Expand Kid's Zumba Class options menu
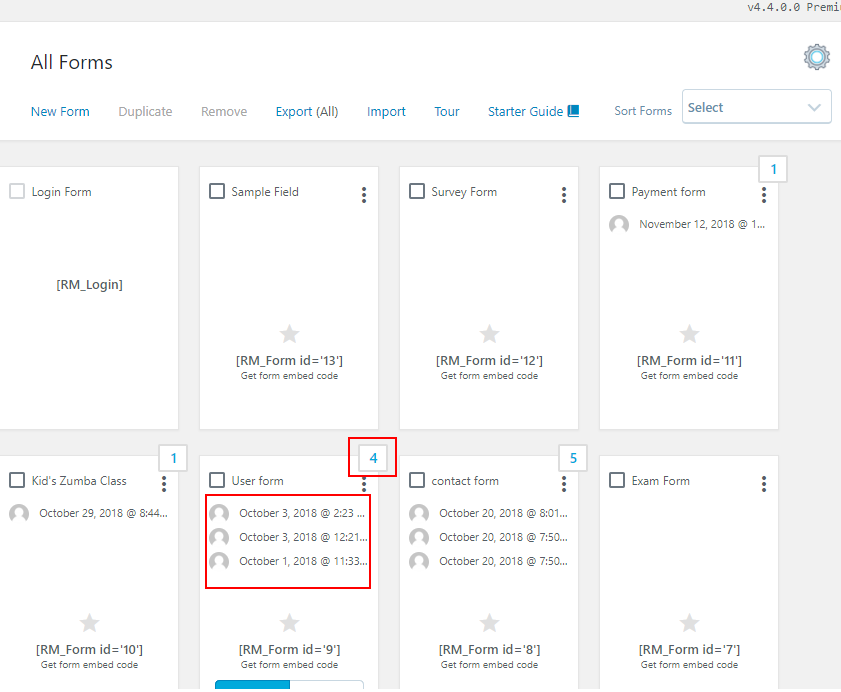 click(164, 484)
